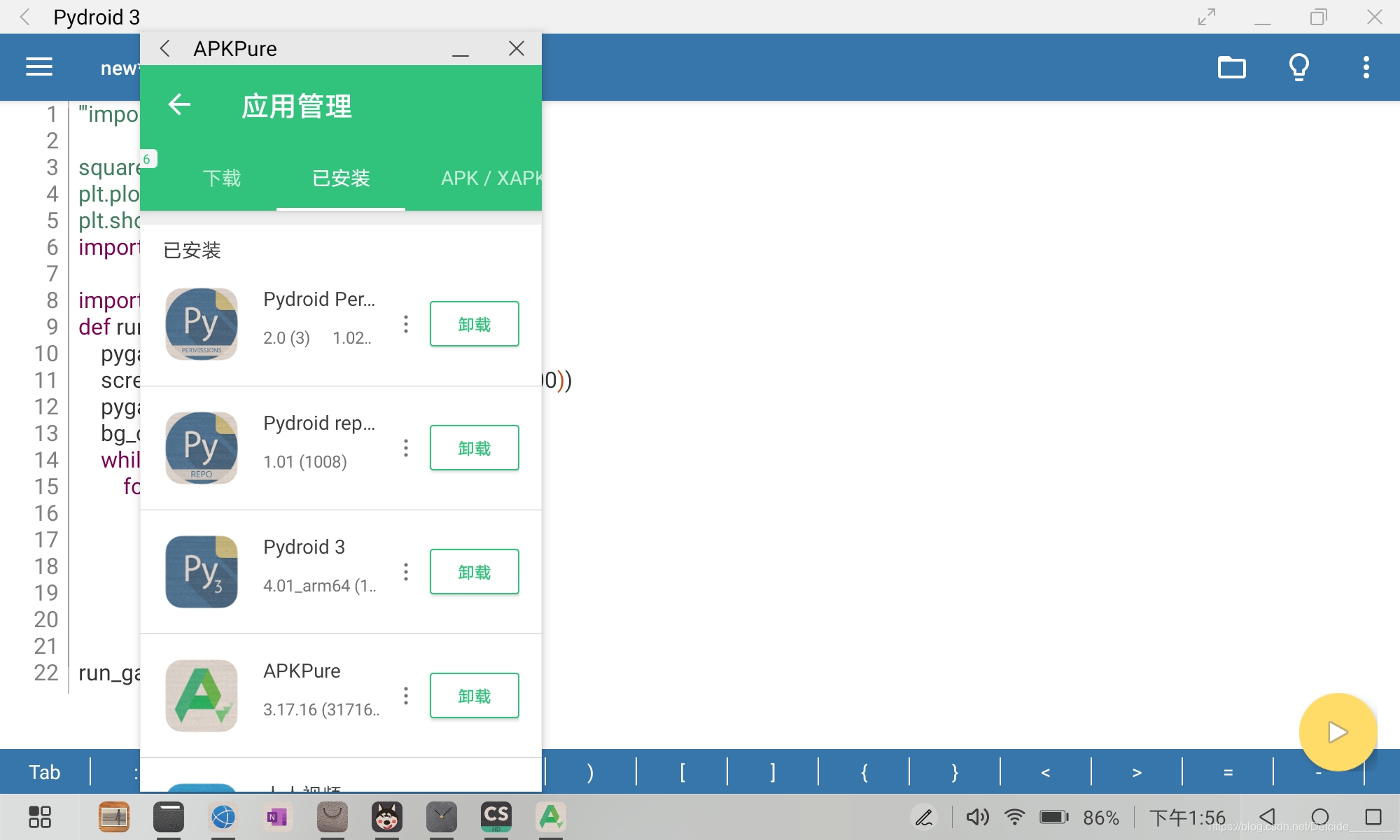1400x840 pixels.
Task: Insert less-than symbol from bar
Action: (1046, 772)
